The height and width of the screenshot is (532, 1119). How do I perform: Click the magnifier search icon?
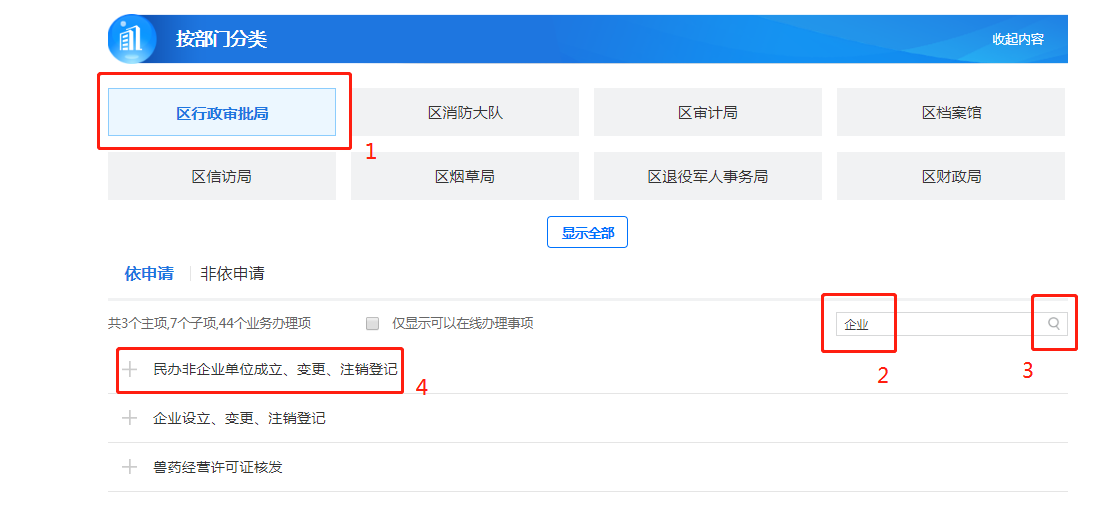click(x=1053, y=324)
